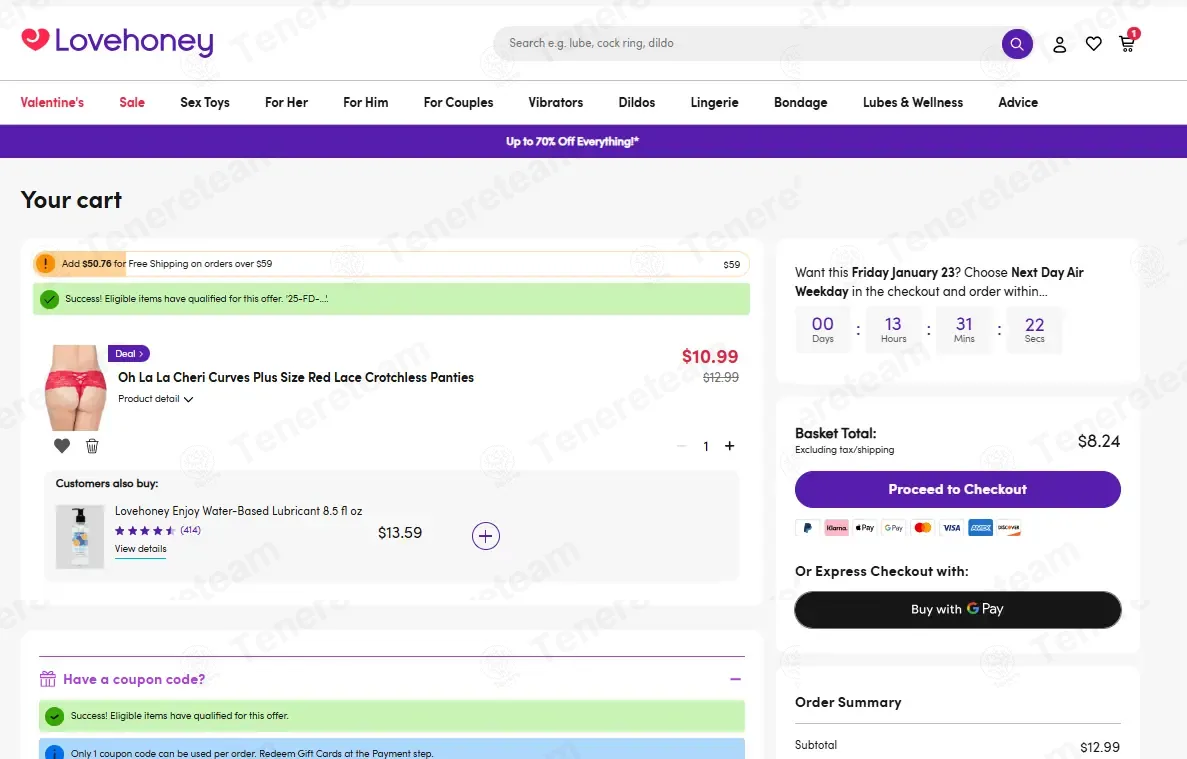
Task: Remove panties with the trash icon
Action: tap(92, 446)
